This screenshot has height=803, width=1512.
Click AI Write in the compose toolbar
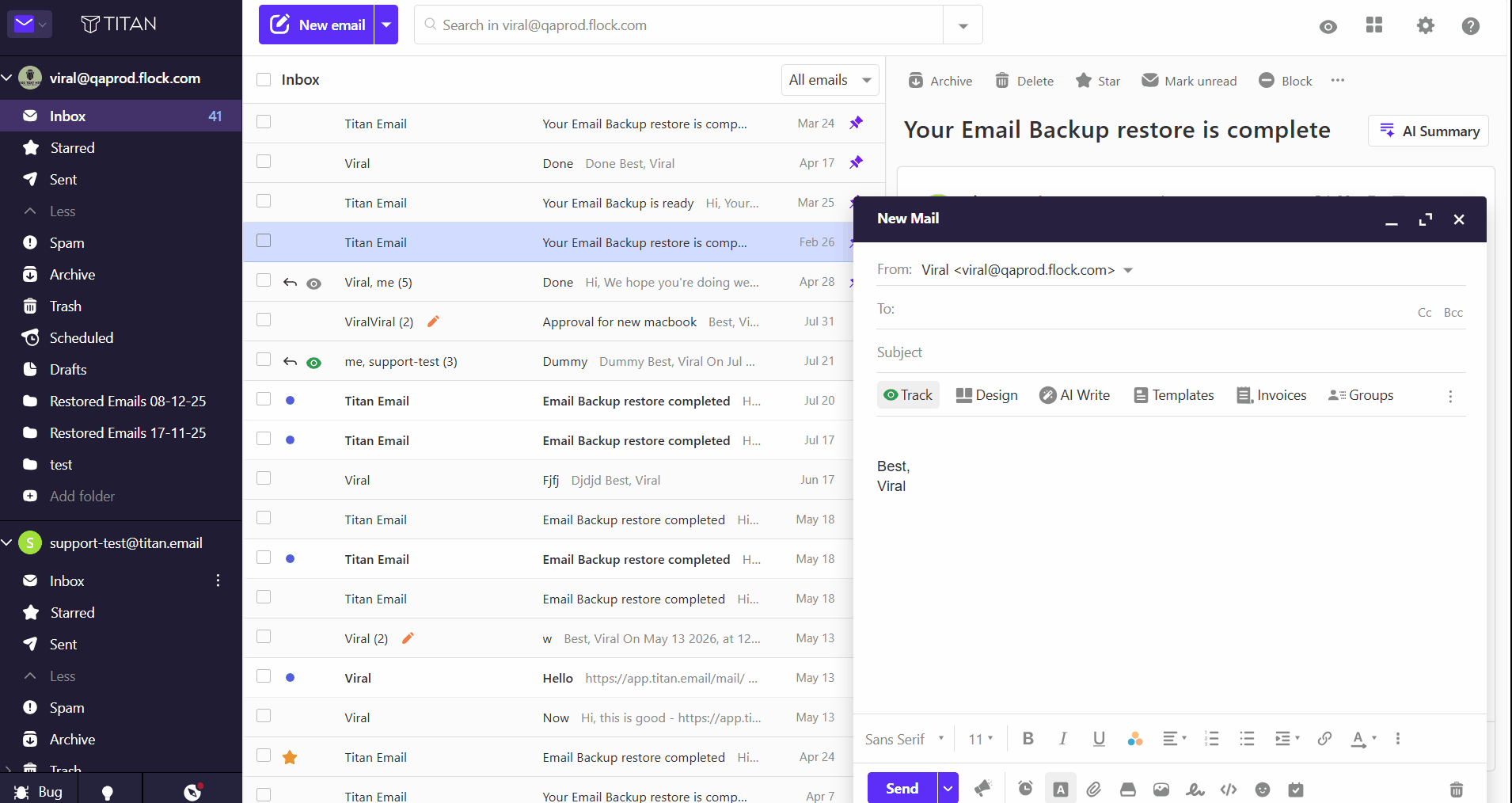(x=1074, y=395)
